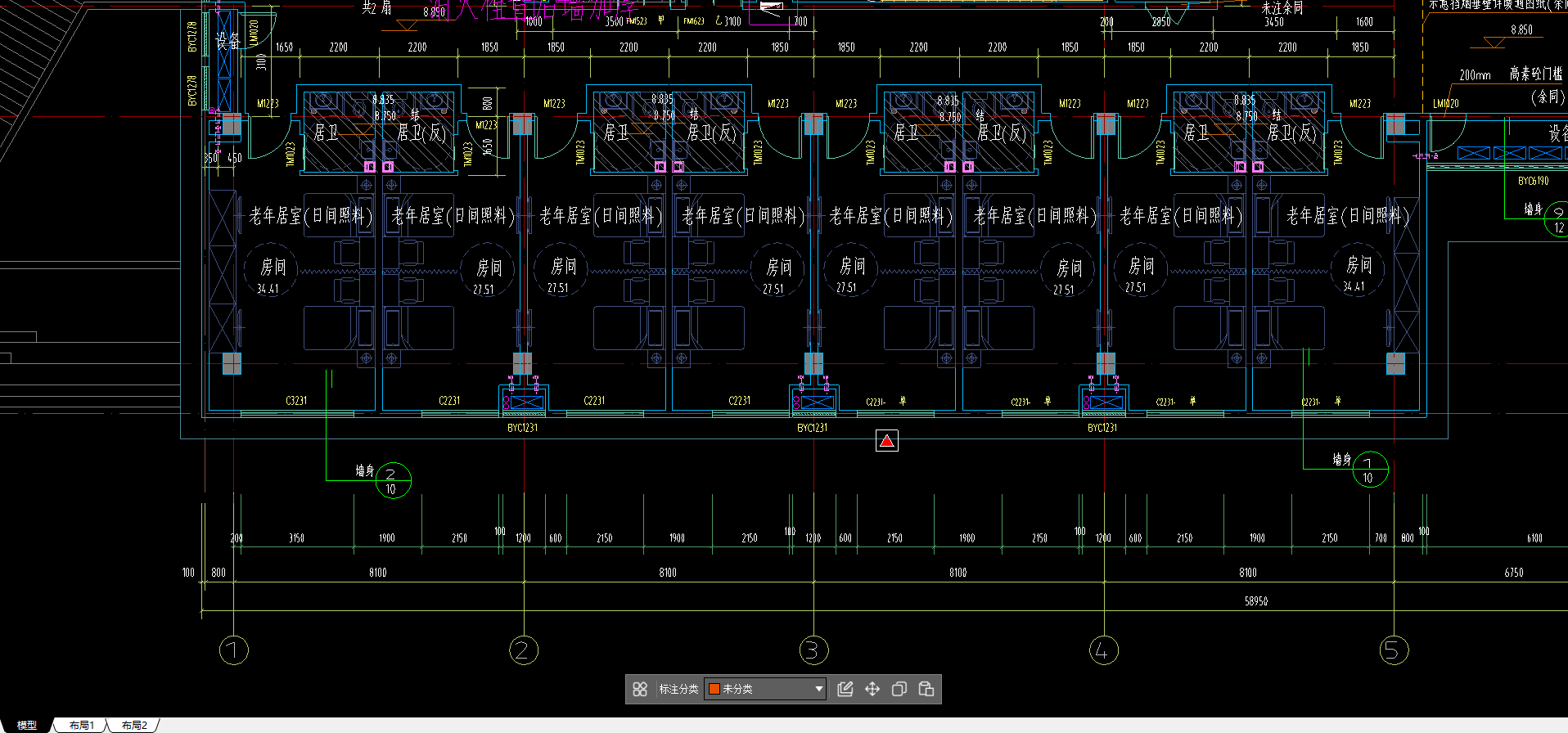Open the 未分类 category dropdown

(x=818, y=689)
